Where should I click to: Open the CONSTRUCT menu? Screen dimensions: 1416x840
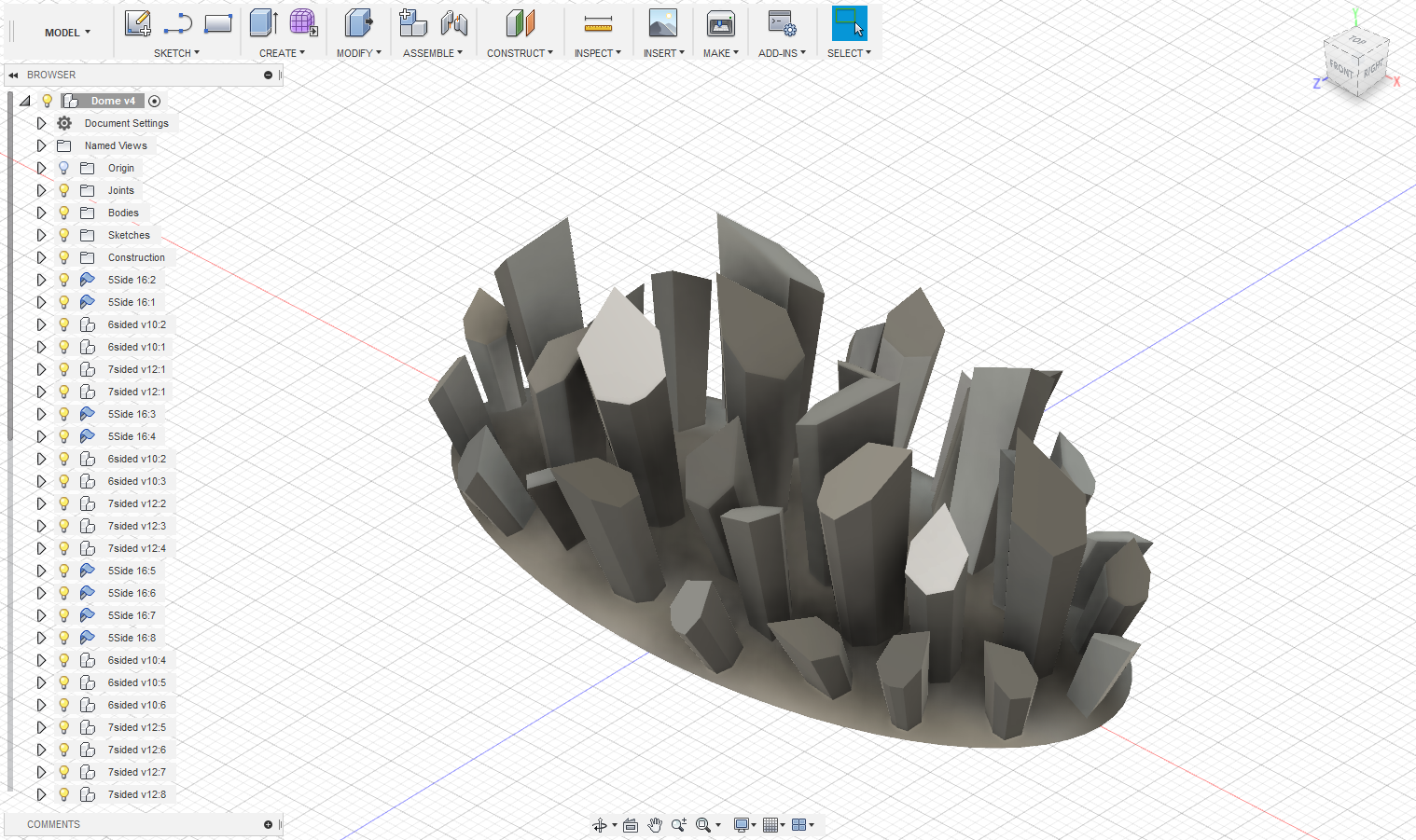520,53
